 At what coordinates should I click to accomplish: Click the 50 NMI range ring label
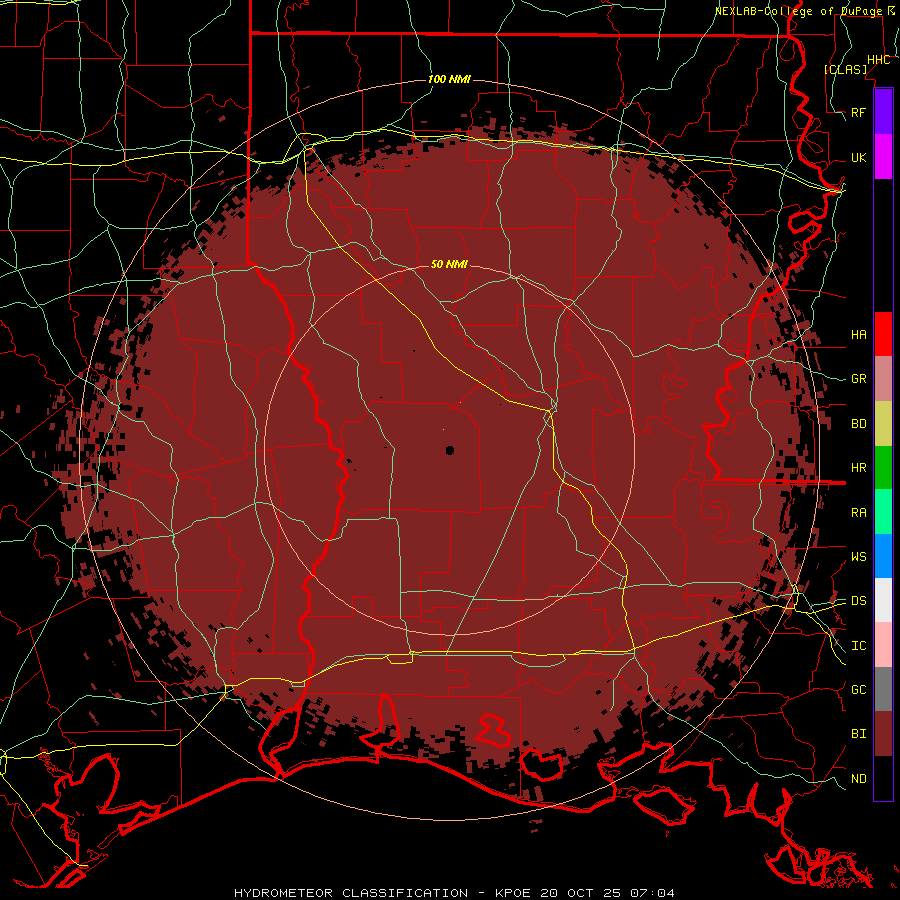449,264
